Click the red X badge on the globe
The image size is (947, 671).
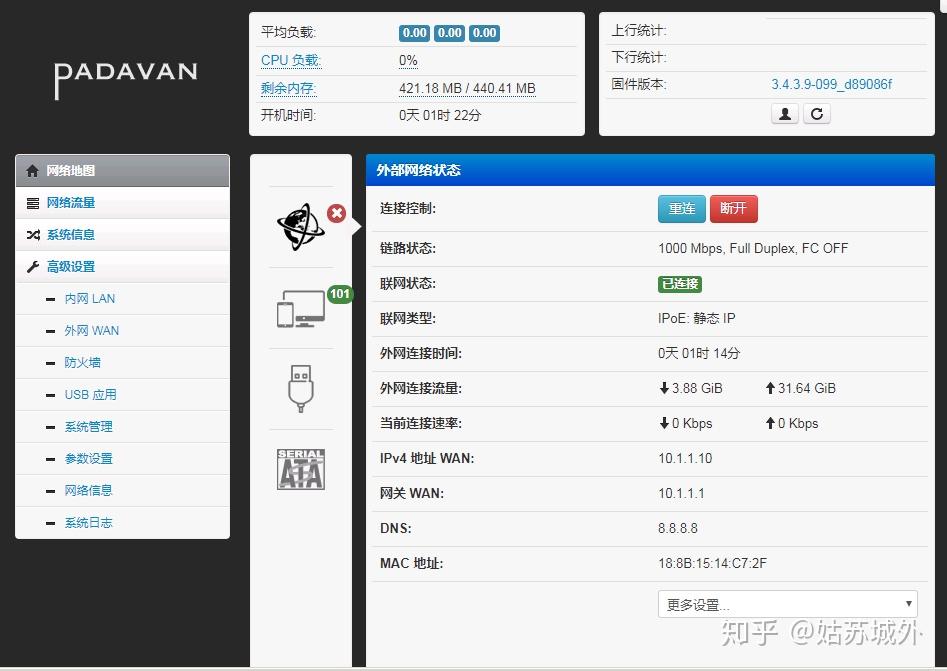pyautogui.click(x=337, y=213)
